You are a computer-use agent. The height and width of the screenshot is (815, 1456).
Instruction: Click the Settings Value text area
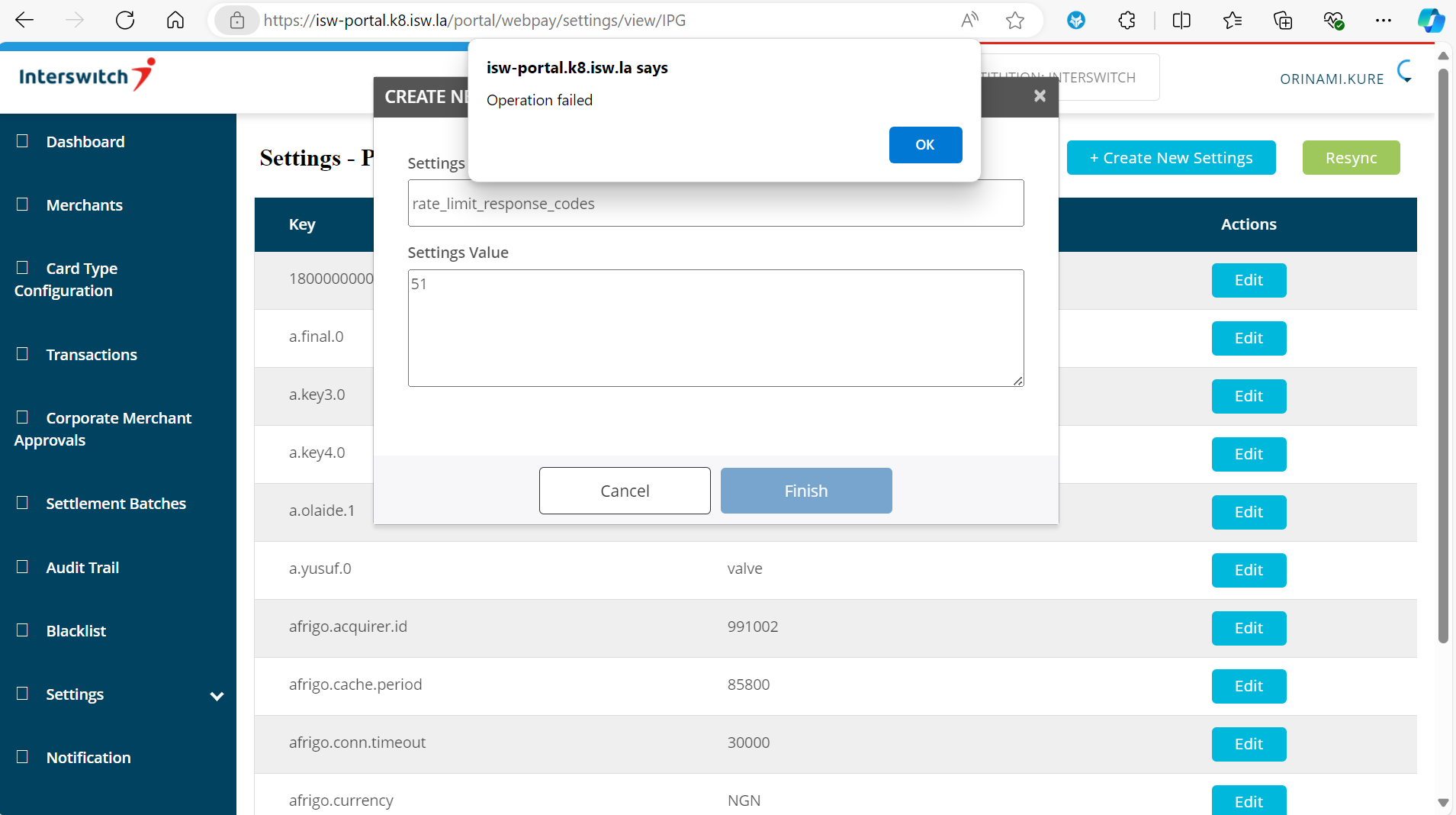coord(715,328)
